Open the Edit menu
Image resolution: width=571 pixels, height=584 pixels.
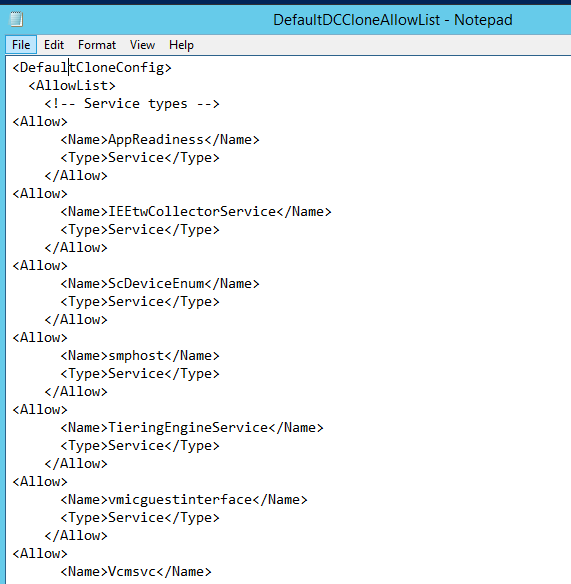[x=54, y=45]
